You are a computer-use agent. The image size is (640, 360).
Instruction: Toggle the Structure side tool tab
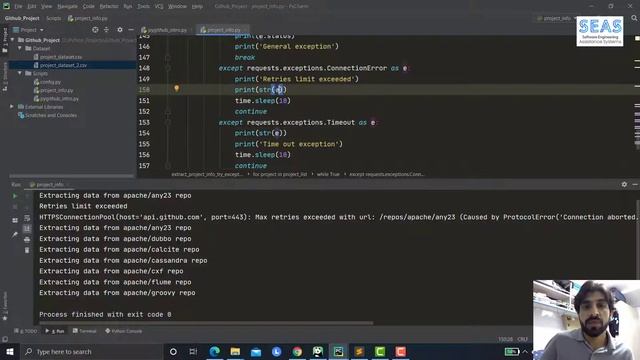(5, 77)
